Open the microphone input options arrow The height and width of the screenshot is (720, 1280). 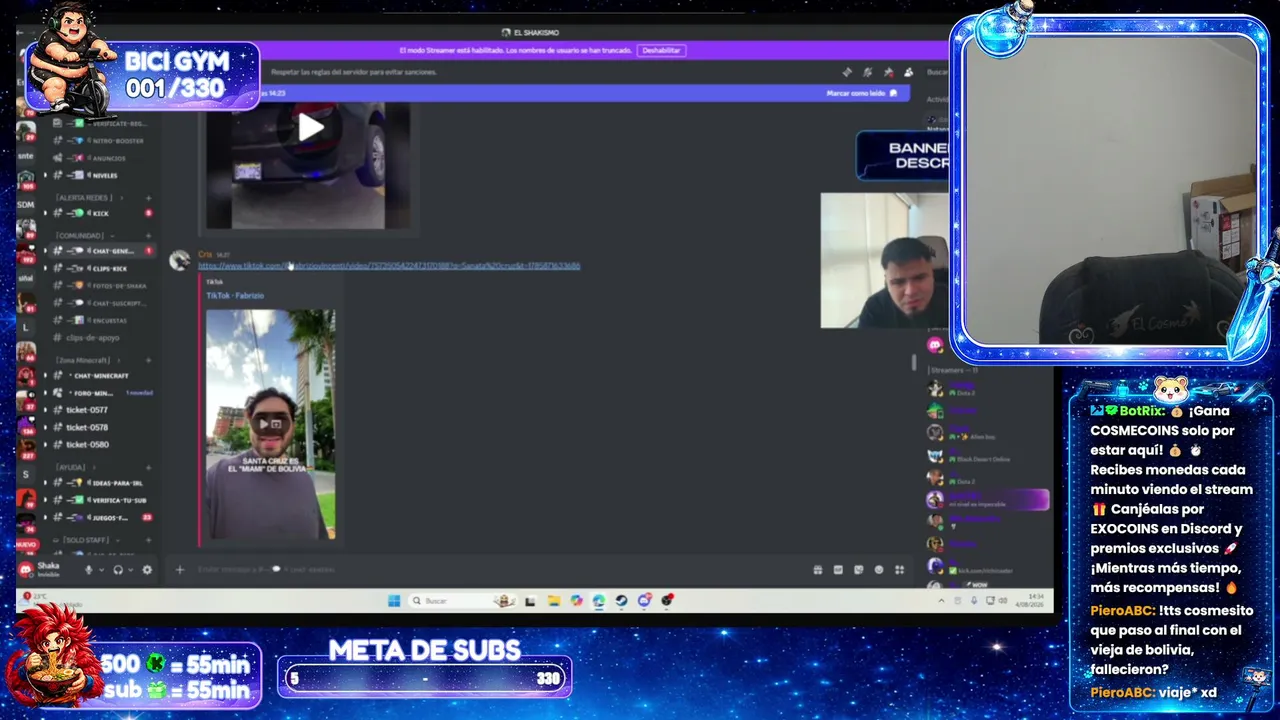101,570
